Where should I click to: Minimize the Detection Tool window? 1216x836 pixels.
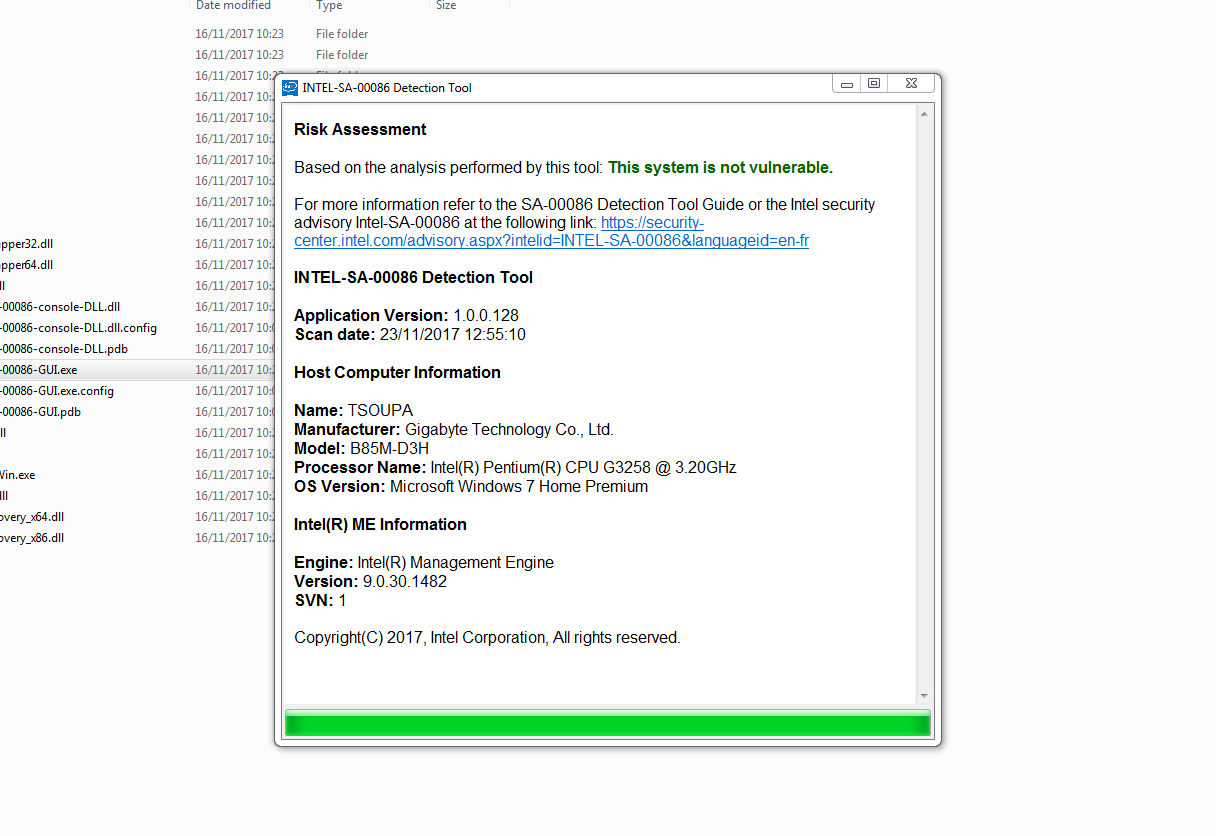point(846,84)
